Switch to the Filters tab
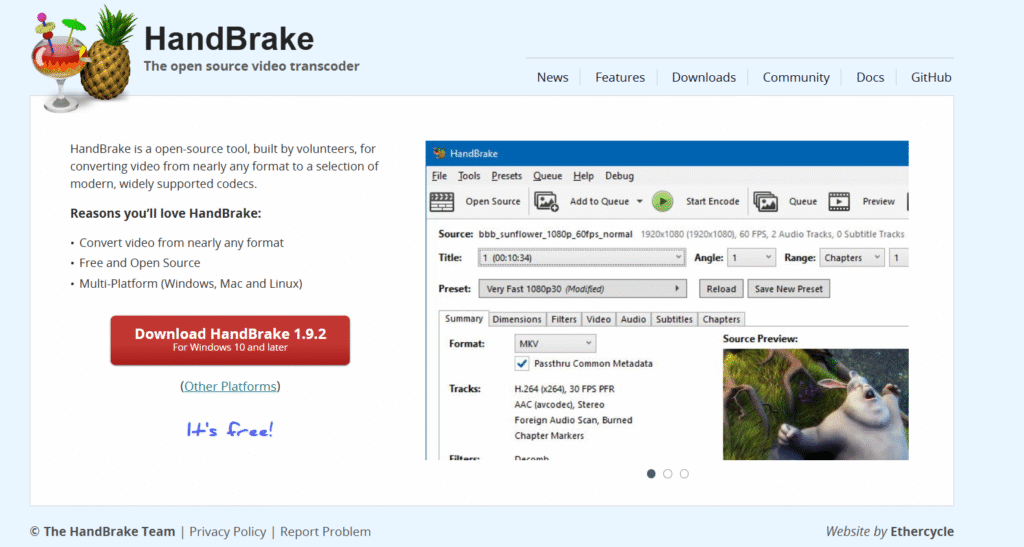This screenshot has height=547, width=1024. coord(564,319)
